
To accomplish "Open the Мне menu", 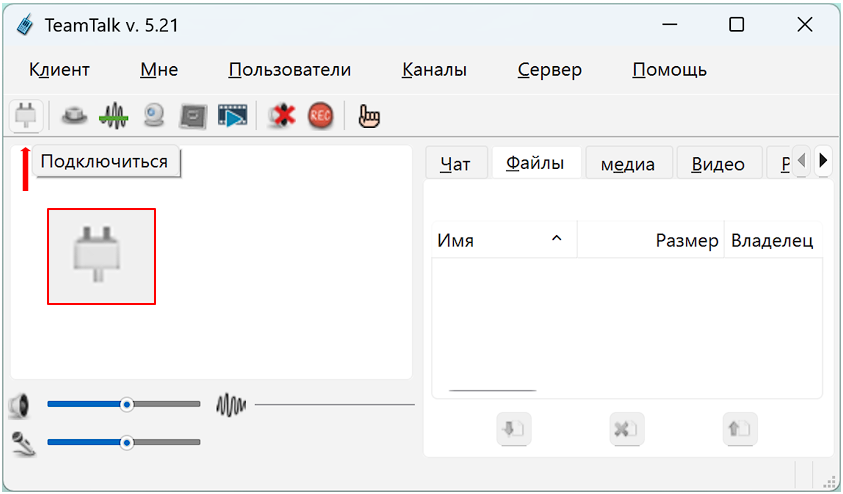I will tap(159, 70).
